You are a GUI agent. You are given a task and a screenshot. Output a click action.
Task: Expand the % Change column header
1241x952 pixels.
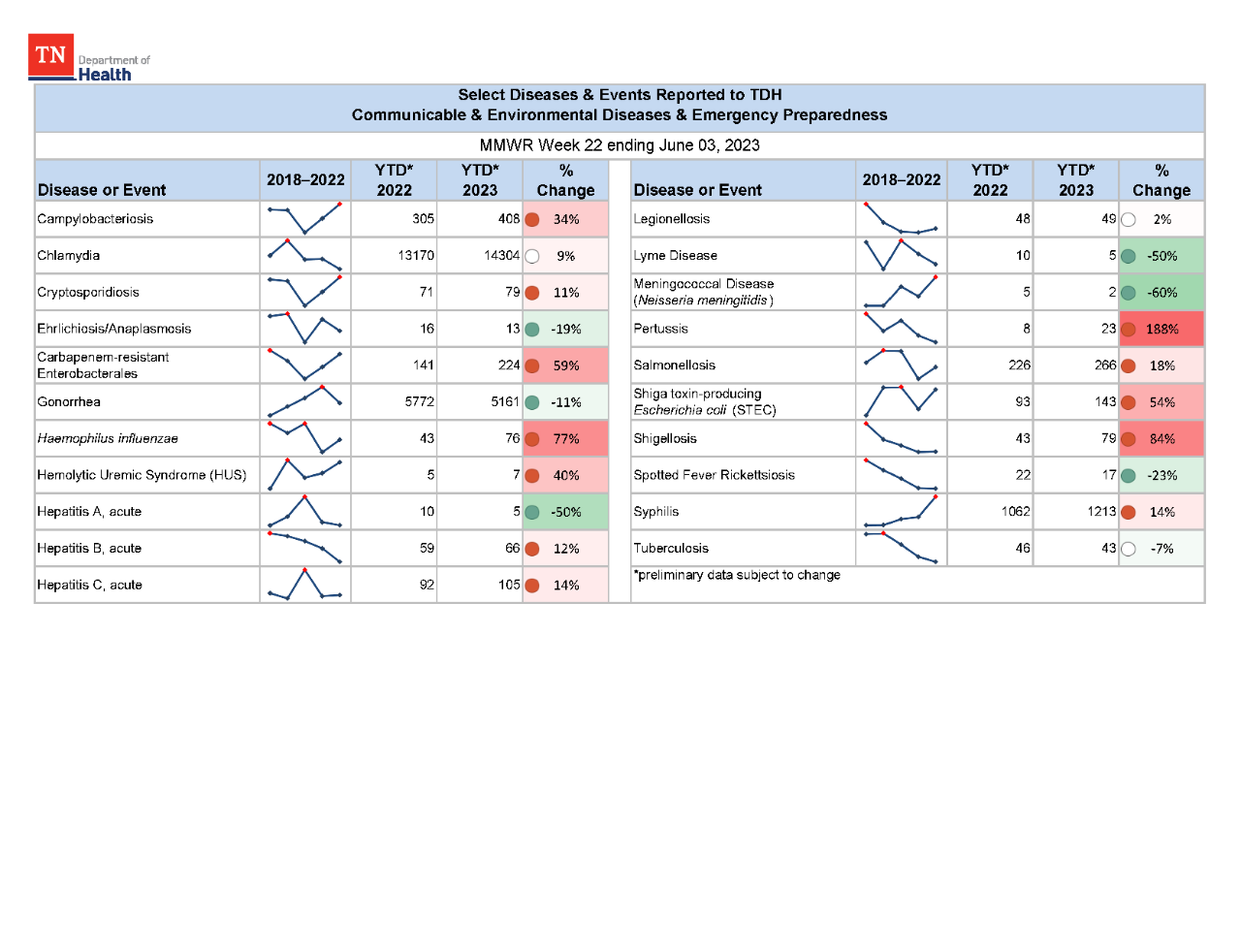coord(565,179)
